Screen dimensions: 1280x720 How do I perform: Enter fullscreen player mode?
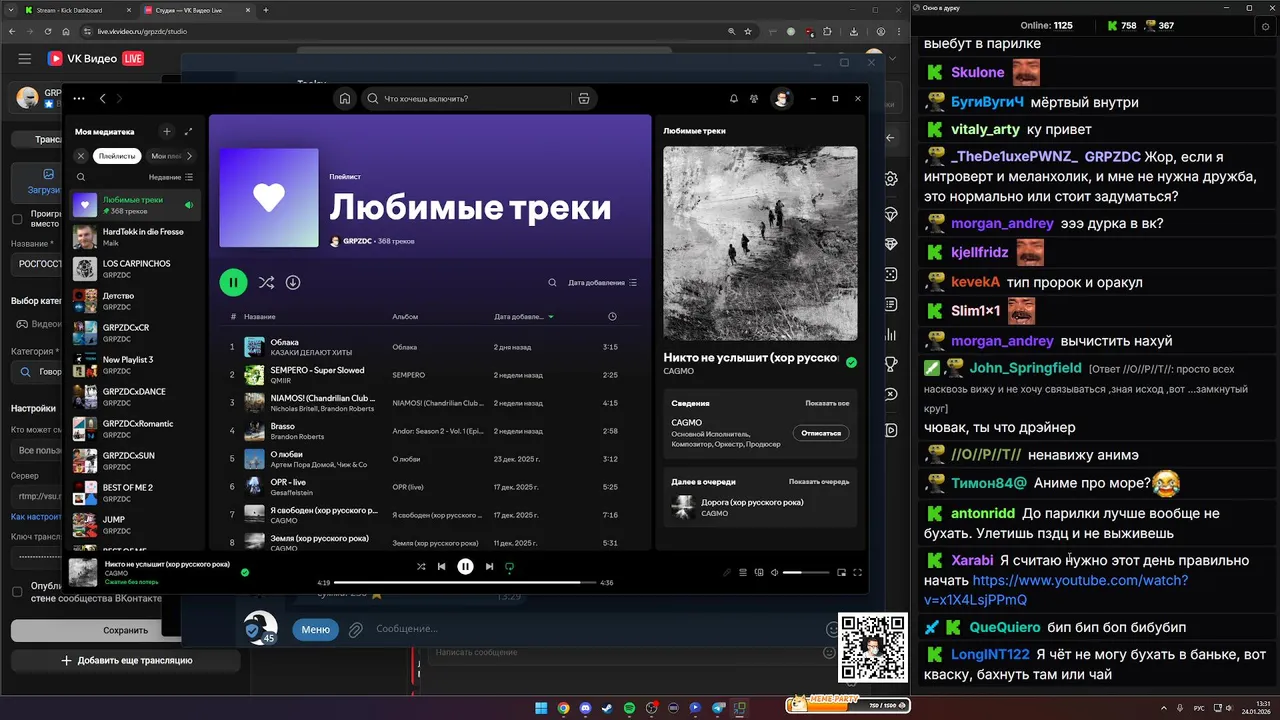[x=857, y=572]
